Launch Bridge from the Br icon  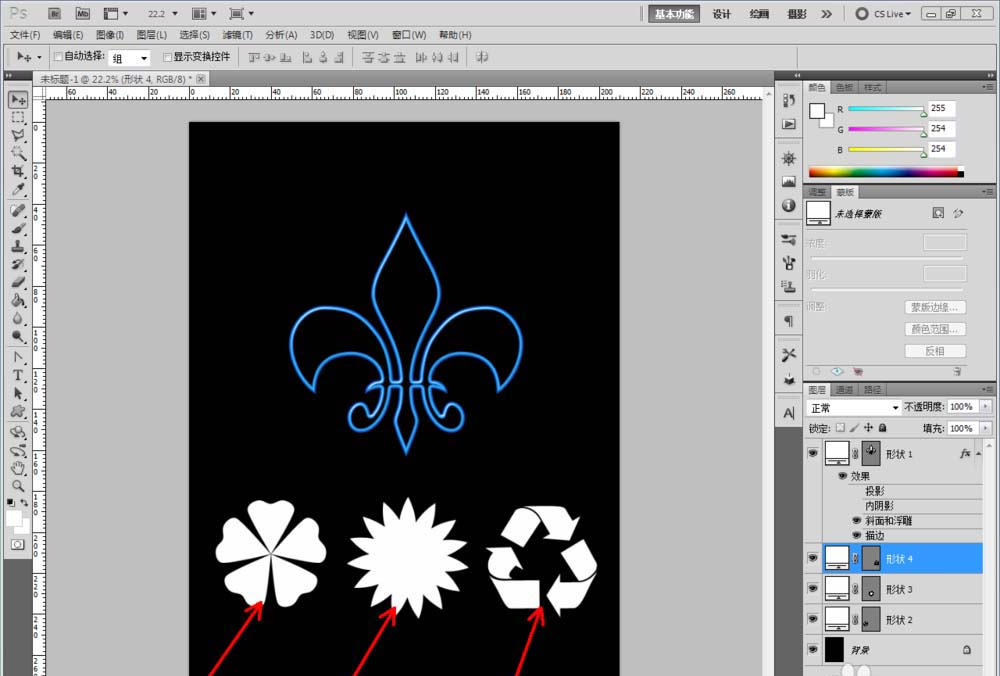point(55,13)
